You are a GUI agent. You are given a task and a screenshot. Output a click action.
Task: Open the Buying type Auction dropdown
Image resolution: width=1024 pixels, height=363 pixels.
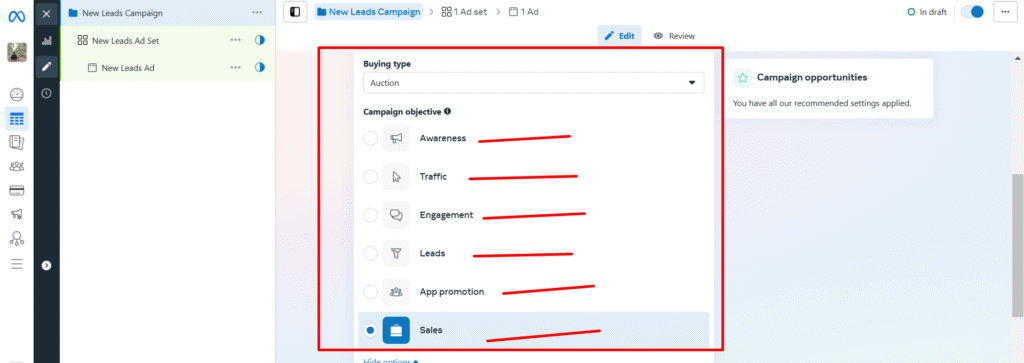tap(534, 83)
